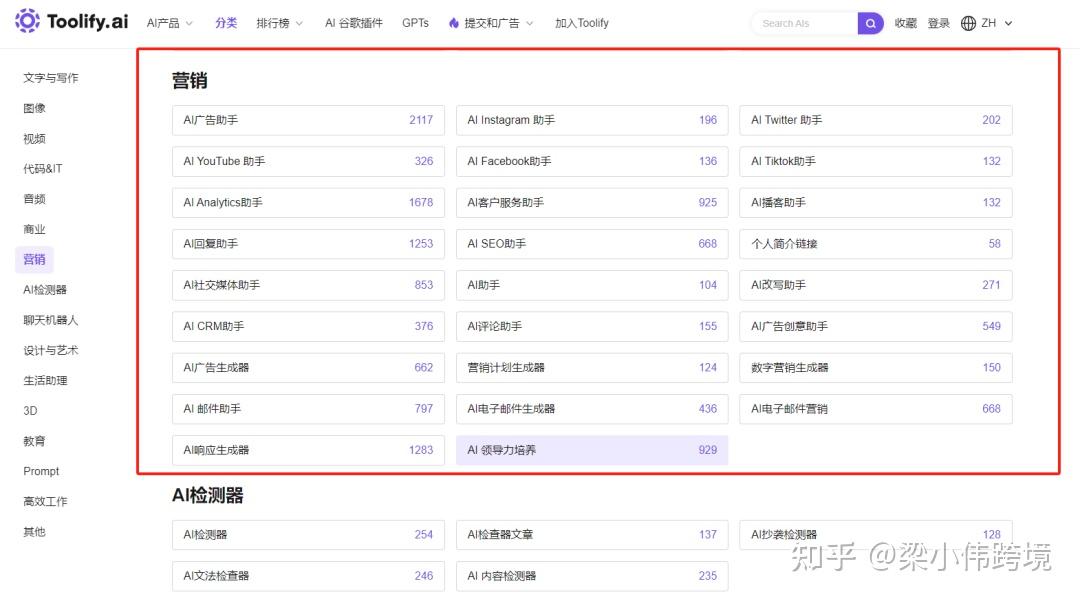The width and height of the screenshot is (1080, 601).
Task: Open the AI检测器 sidebar category
Action: click(x=45, y=289)
